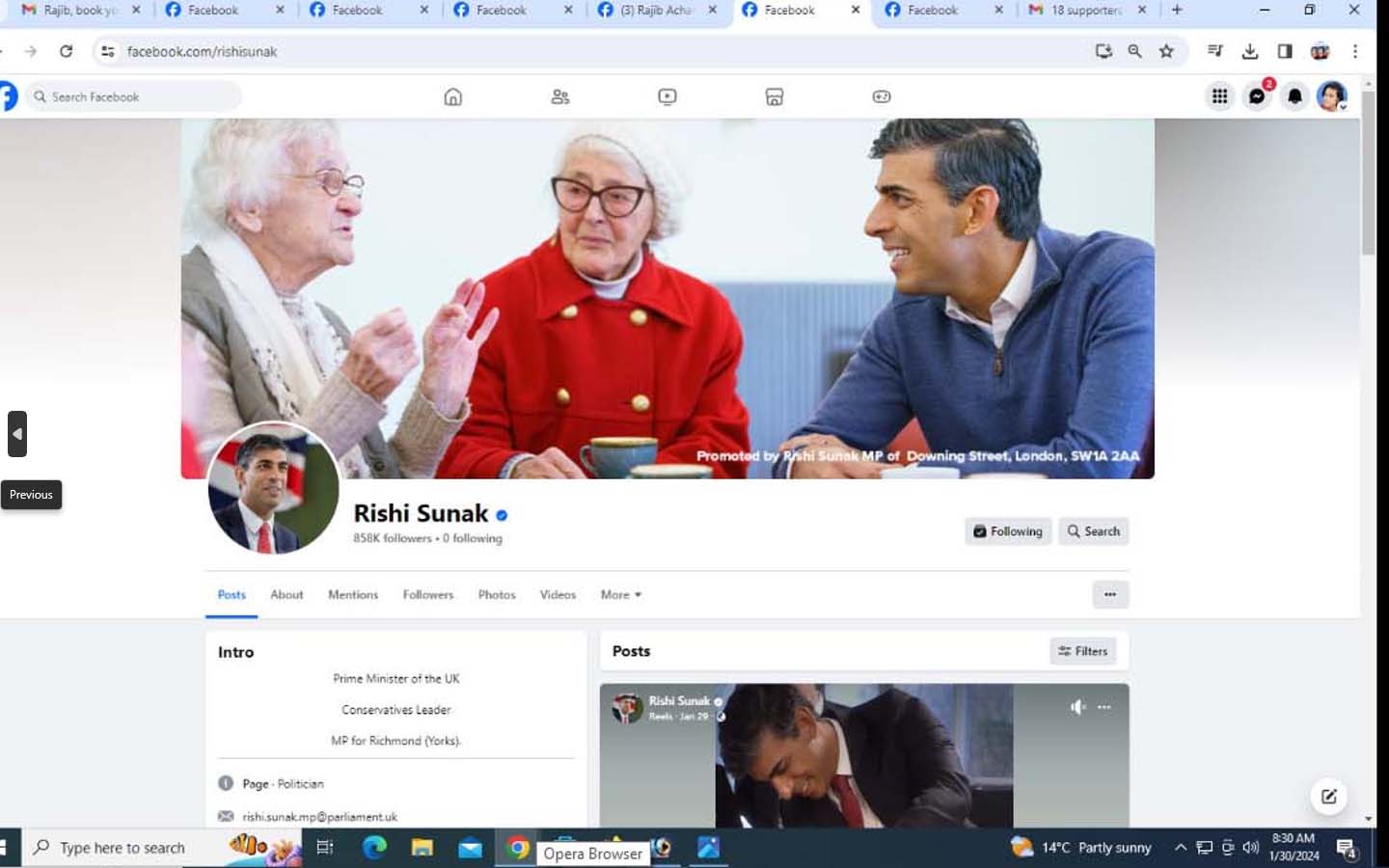This screenshot has height=868, width=1389.
Task: Show hidden system tray icons
Action: 1180,848
